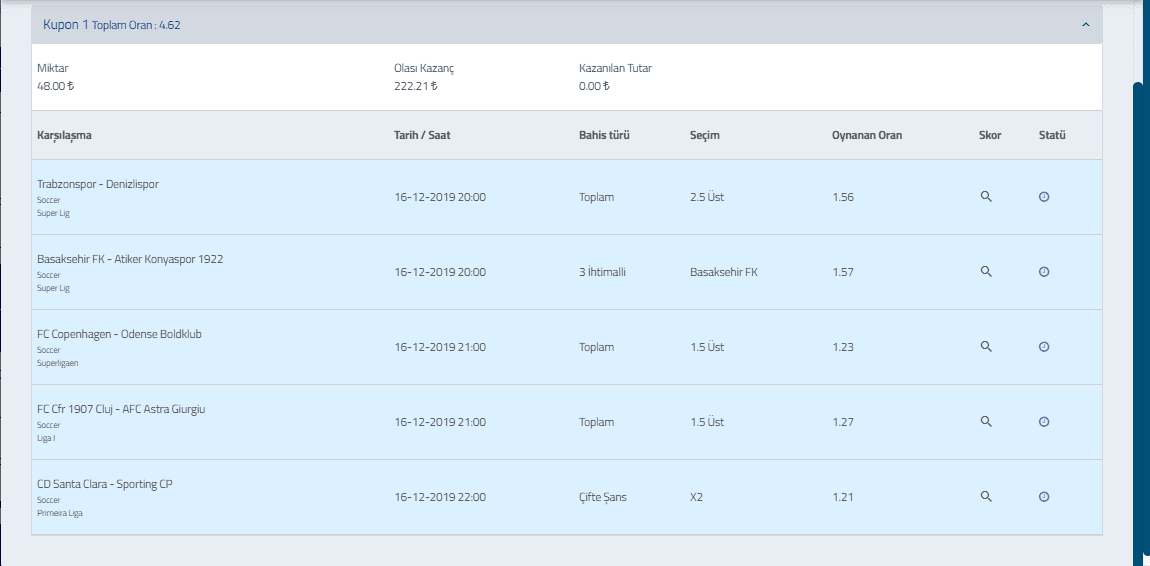This screenshot has width=1150, height=566.
Task: Select the Karşılaşma column header
Action: click(64, 136)
